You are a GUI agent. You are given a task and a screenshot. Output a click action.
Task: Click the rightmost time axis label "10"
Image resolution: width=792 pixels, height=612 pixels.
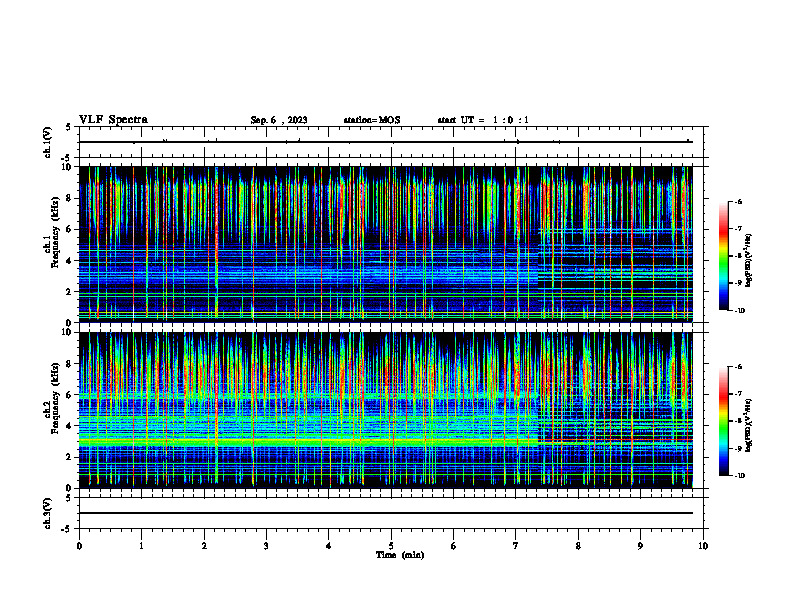[x=703, y=546]
